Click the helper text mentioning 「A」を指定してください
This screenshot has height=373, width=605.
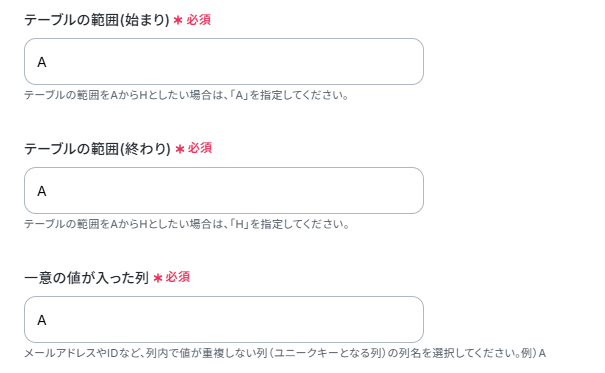click(186, 95)
